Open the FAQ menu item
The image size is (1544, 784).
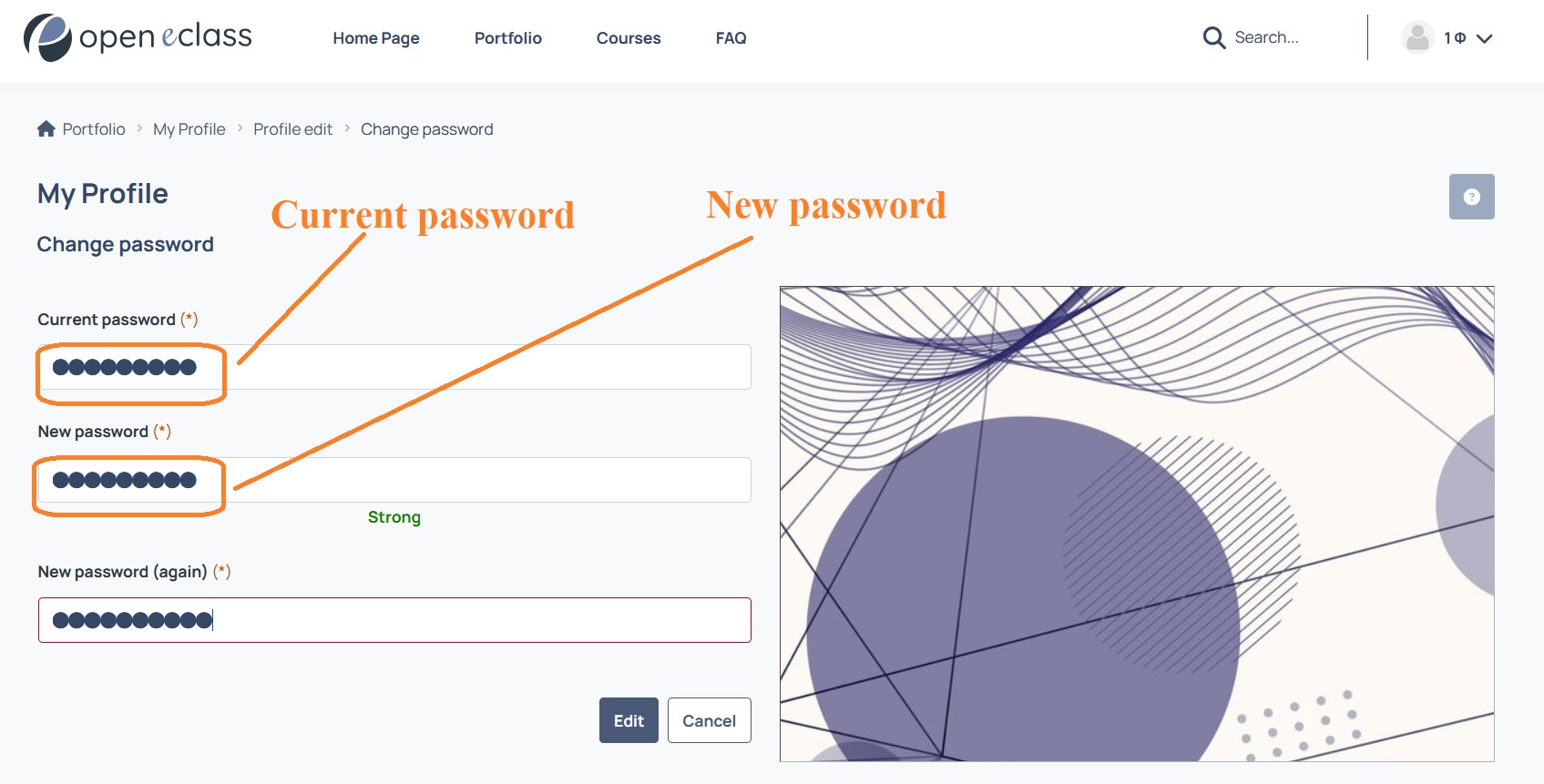click(x=731, y=38)
